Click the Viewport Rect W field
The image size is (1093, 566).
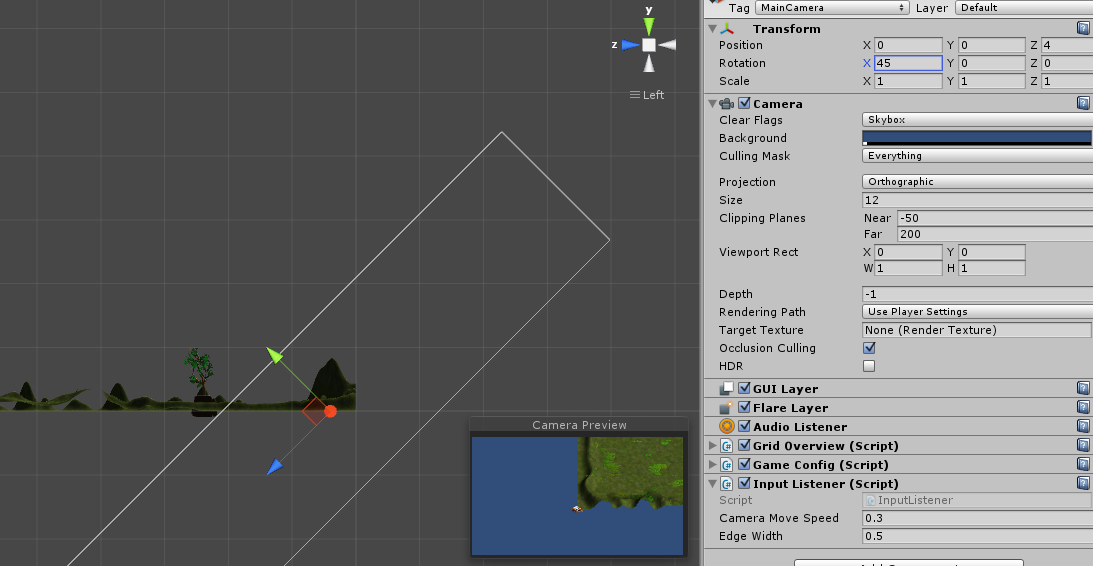[908, 268]
